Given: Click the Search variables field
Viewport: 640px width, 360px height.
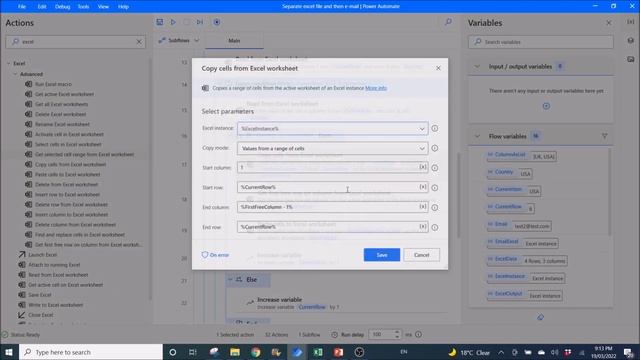Looking at the screenshot, I should pos(540,42).
